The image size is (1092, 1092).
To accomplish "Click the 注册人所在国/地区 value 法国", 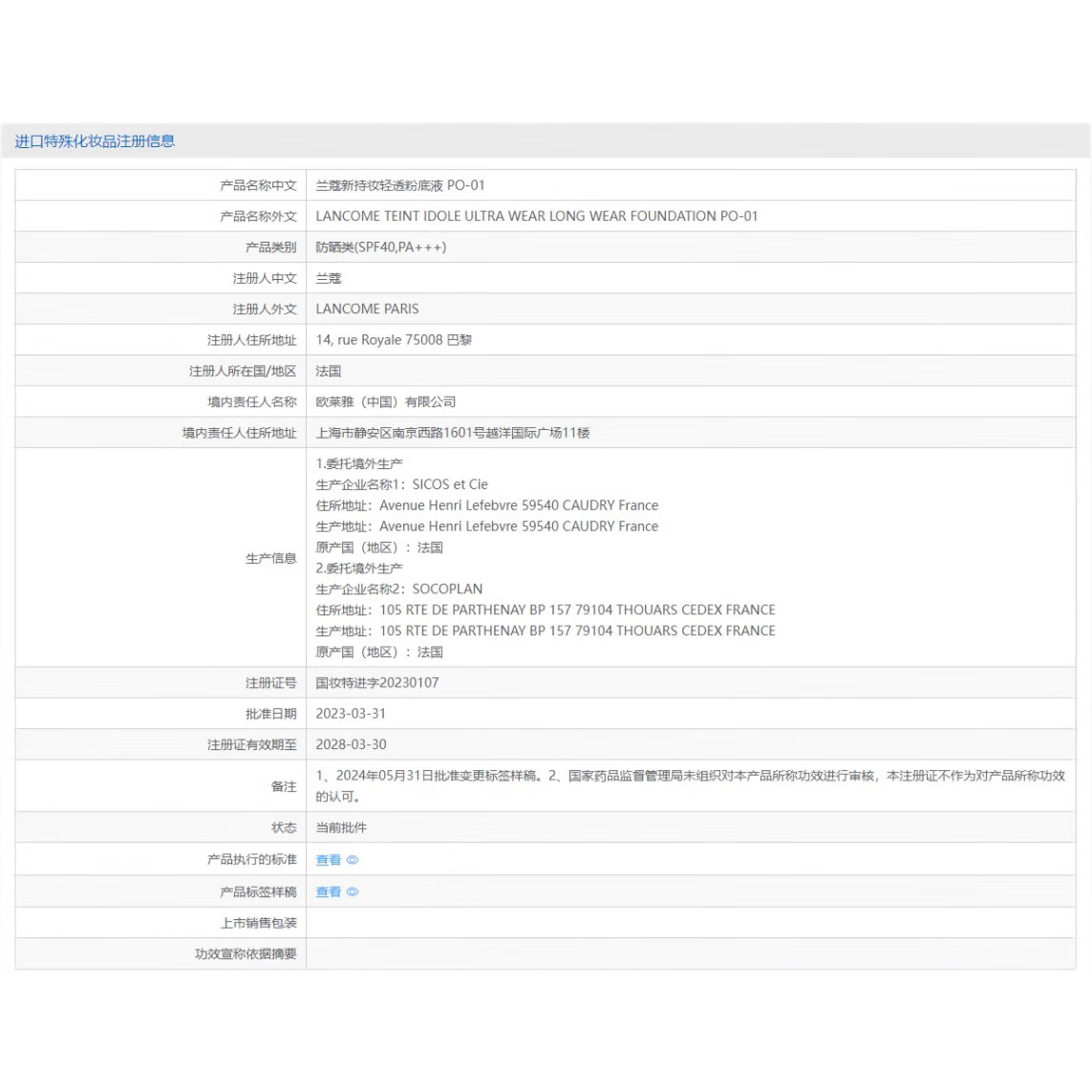I will (326, 371).
